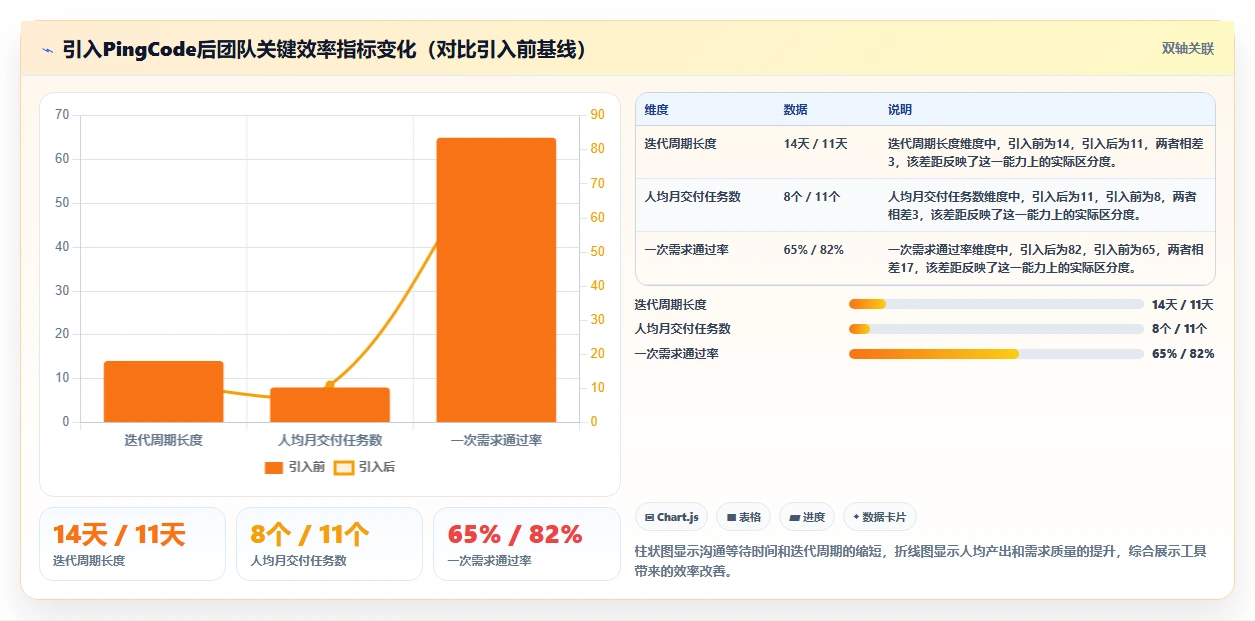Viewport: 1255px width, 621px height.
Task: Click the 迭代周期长度 orange bar in chart
Action: 164,392
